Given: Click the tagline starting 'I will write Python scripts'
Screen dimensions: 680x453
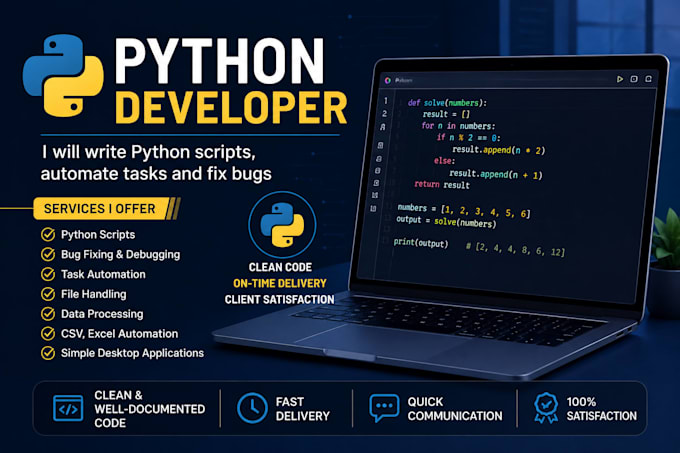Looking at the screenshot, I should 156,163.
